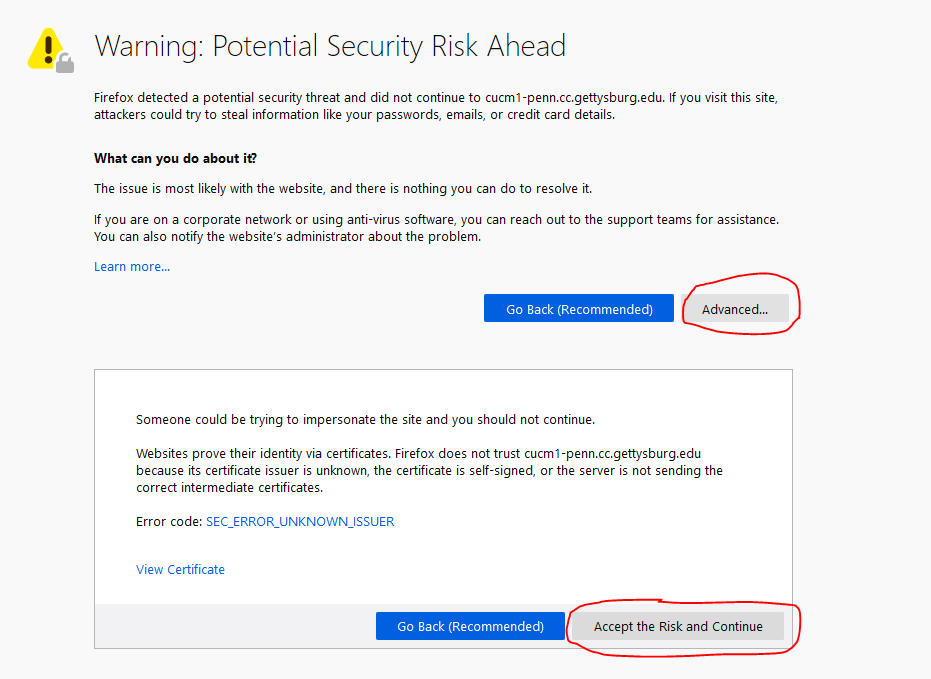Open the View Certificate link
The width and height of the screenshot is (931, 679).
(180, 569)
